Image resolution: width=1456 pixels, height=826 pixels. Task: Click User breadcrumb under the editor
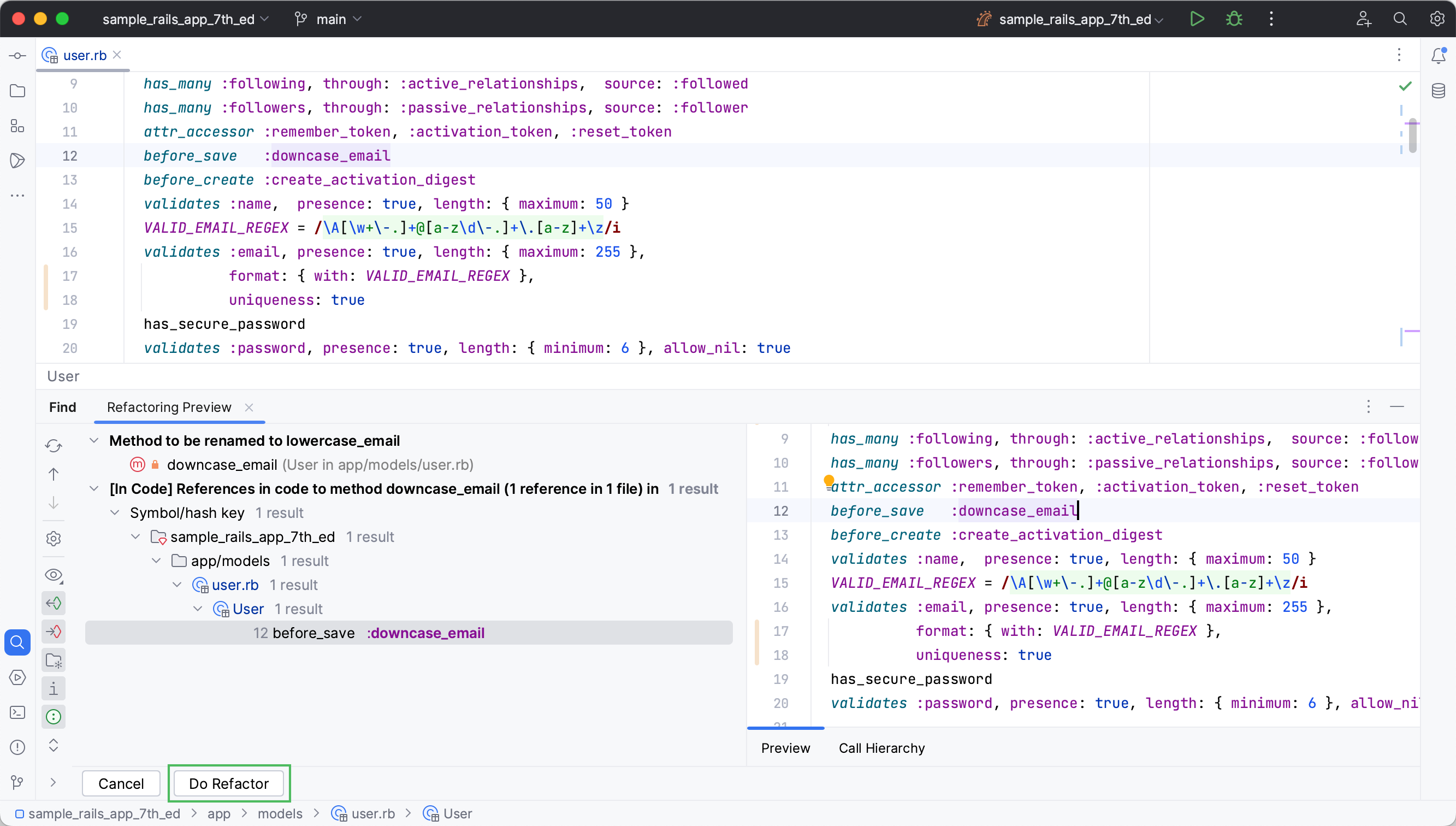(63, 376)
